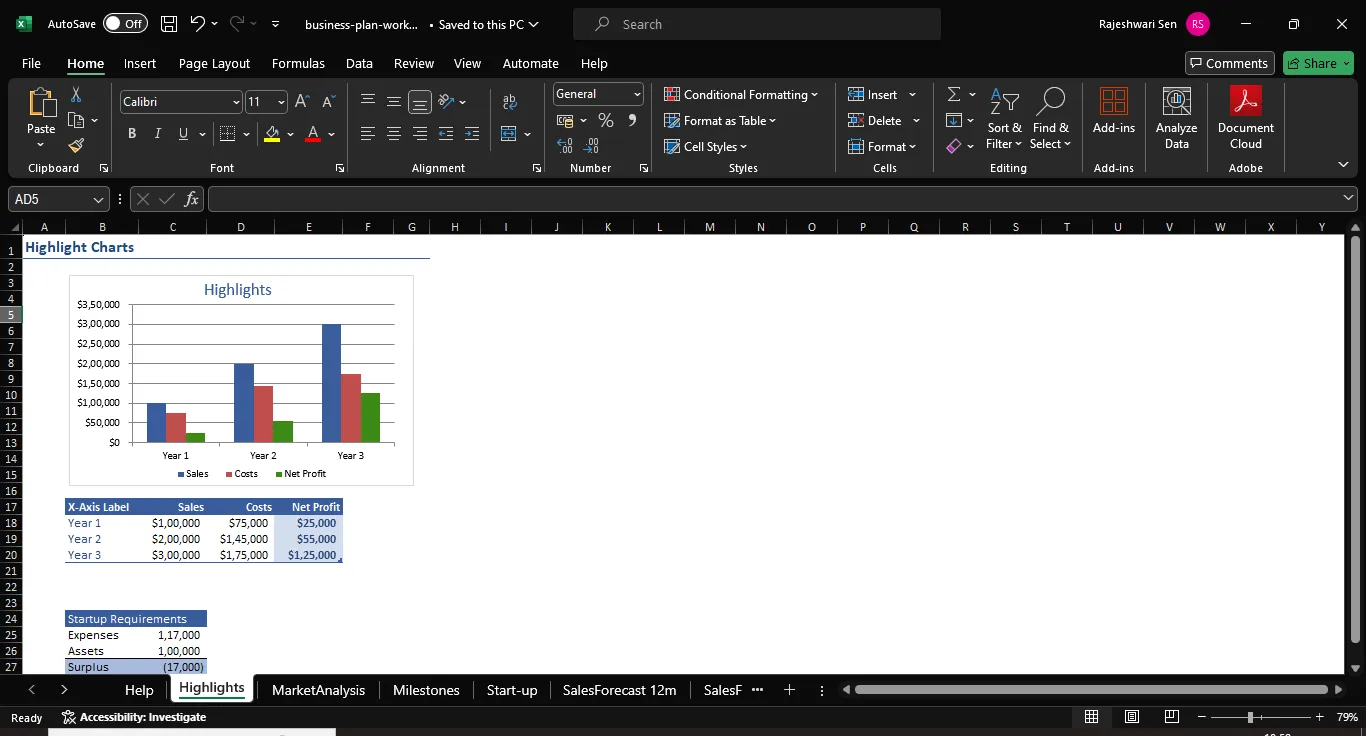The height and width of the screenshot is (736, 1366).
Task: Click the Decrease Indent icon
Action: tap(446, 134)
